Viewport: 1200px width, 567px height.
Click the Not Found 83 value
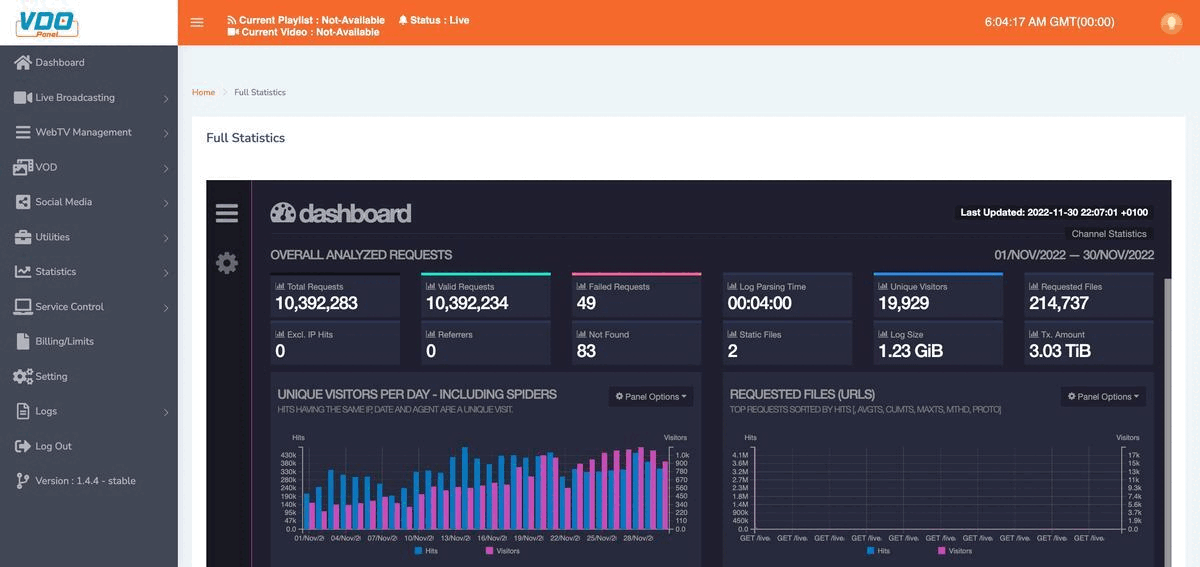click(586, 351)
